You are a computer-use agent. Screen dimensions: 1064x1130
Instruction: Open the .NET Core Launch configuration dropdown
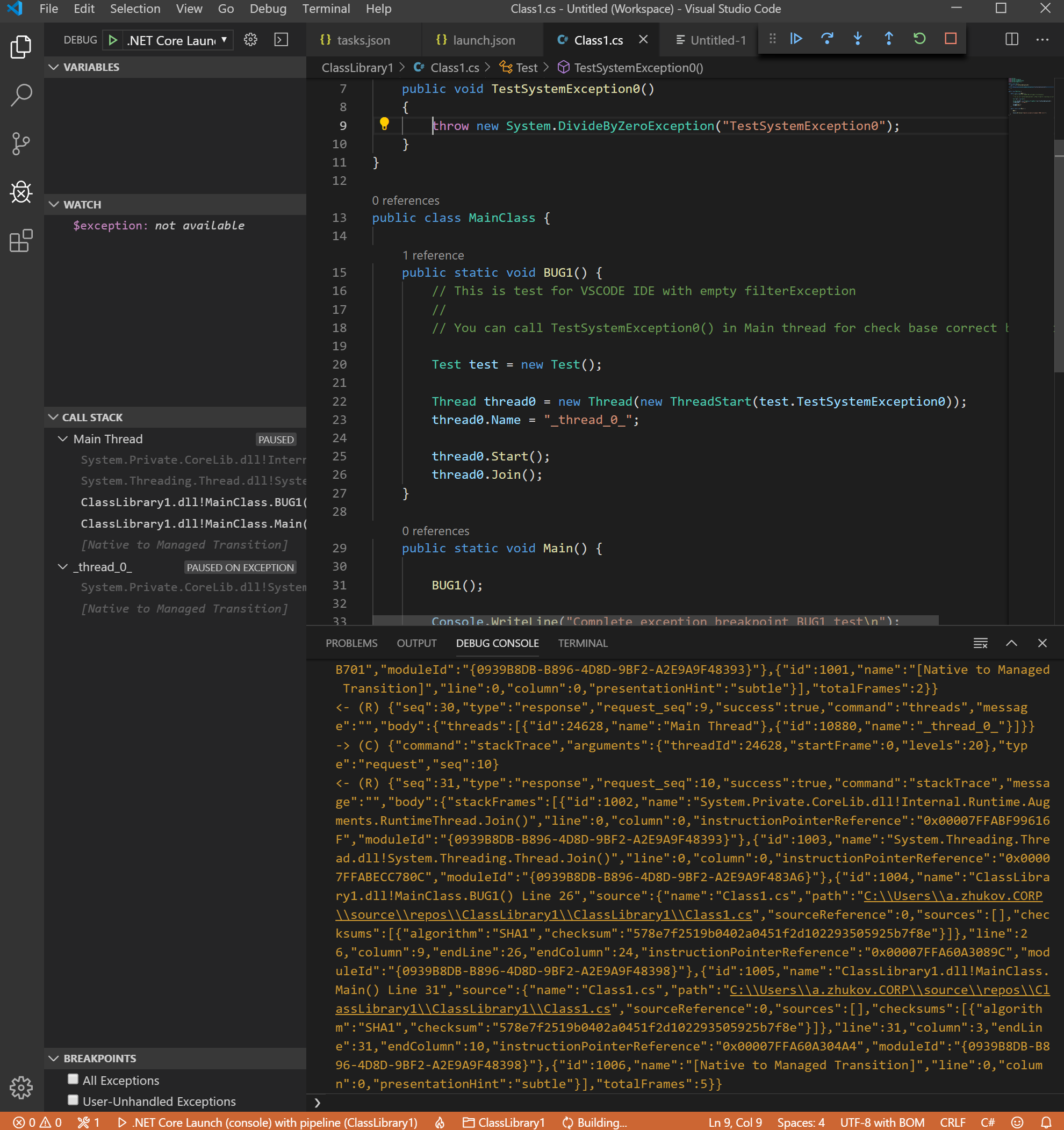click(x=225, y=40)
